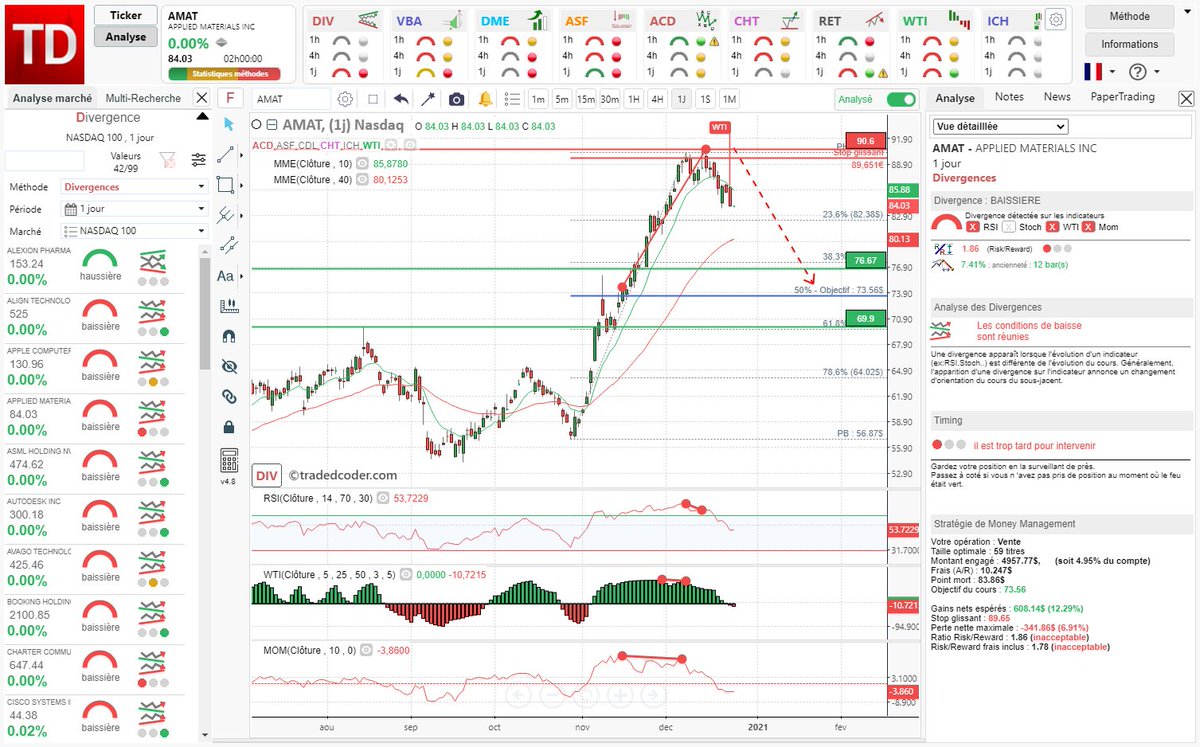Click the green 76.67 price level marker

[866, 260]
